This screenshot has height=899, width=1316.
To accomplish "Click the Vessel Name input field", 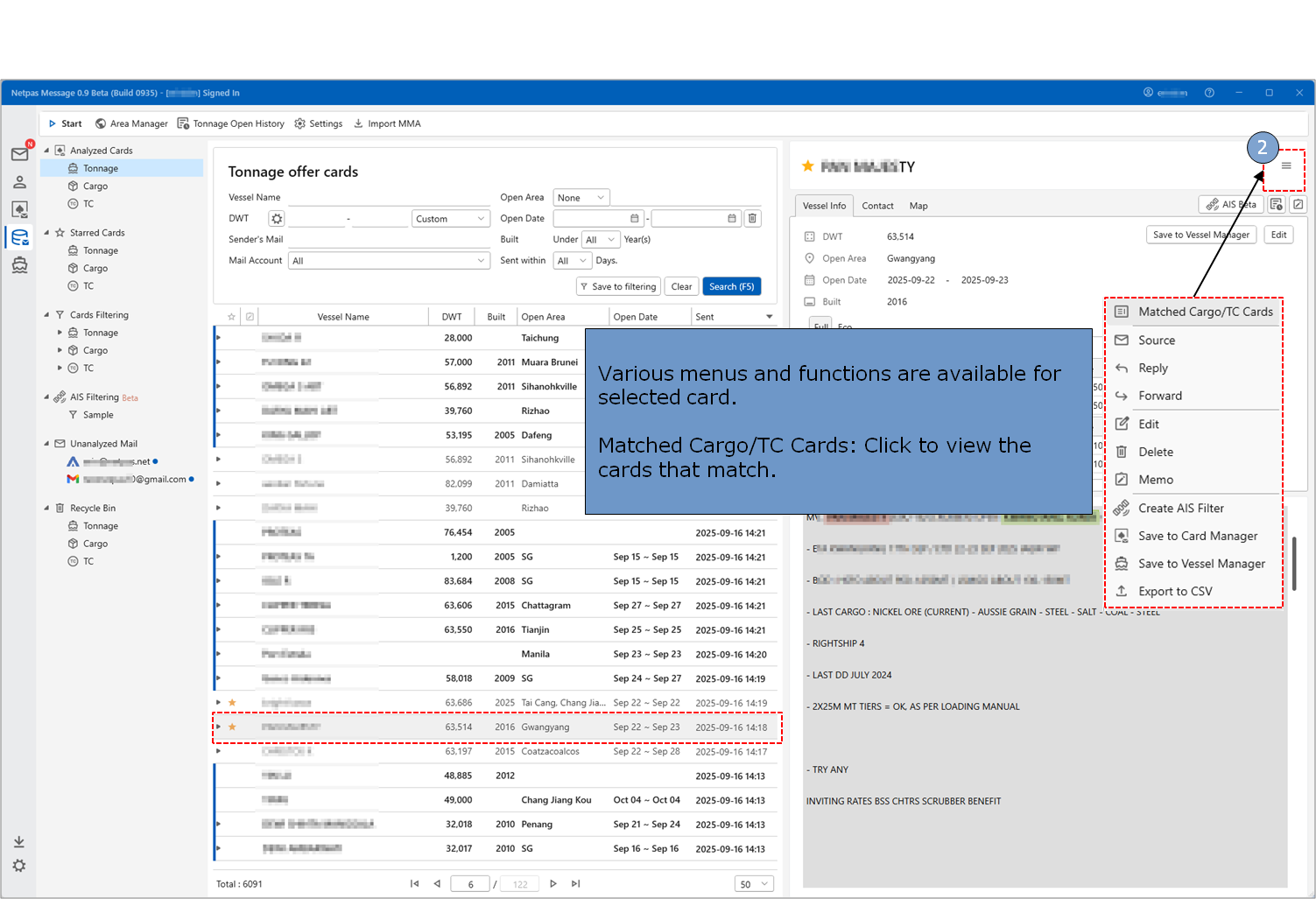I will (388, 198).
